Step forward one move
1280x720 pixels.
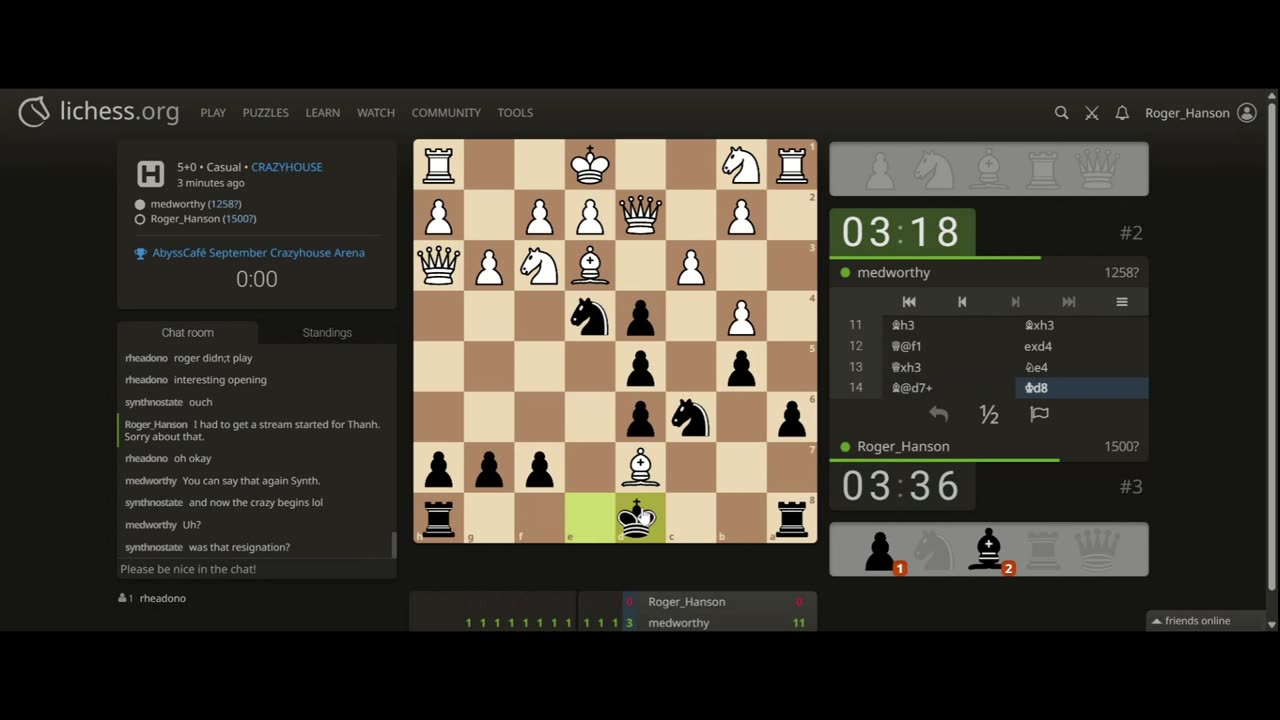point(1015,302)
